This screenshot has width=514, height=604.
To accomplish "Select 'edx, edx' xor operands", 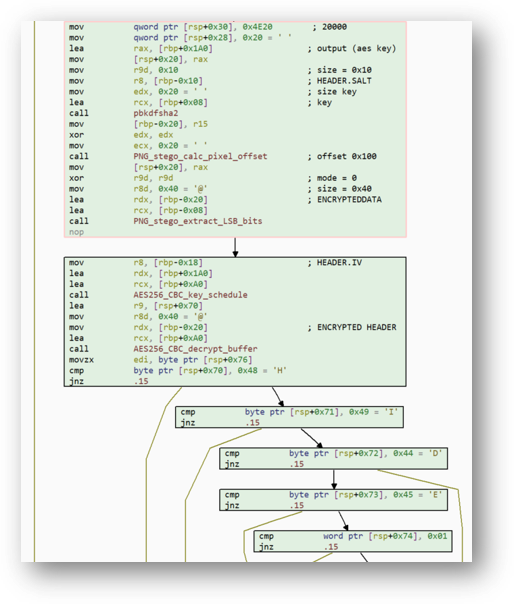I will pos(153,135).
